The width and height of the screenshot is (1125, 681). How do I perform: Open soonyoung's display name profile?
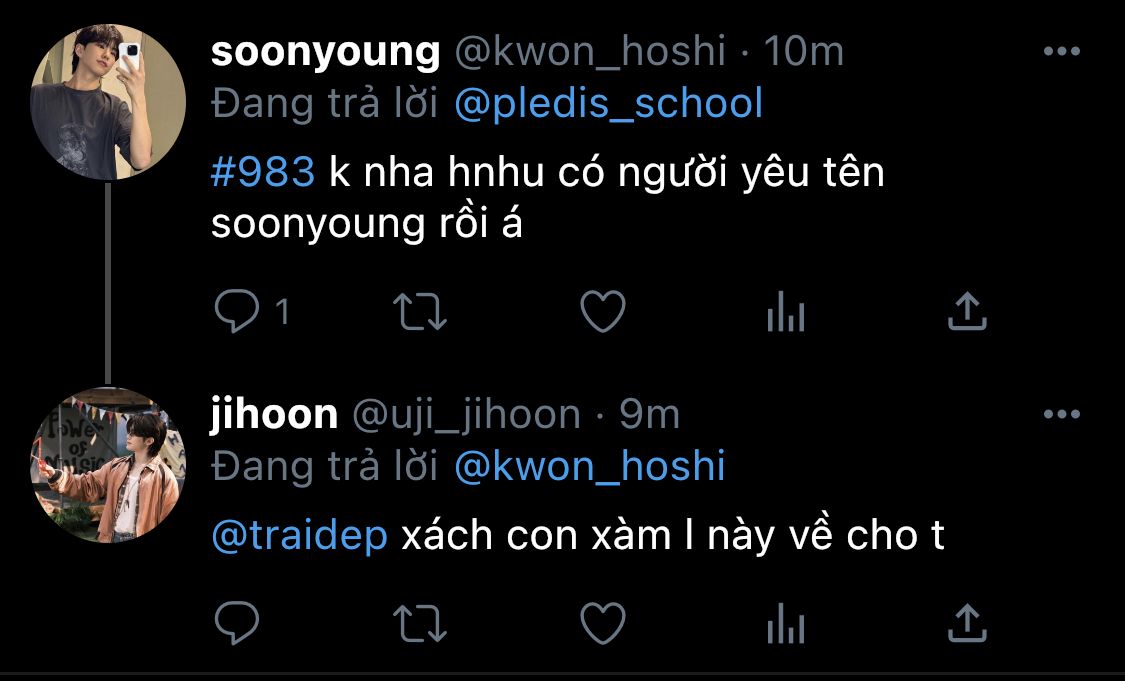pyautogui.click(x=326, y=52)
